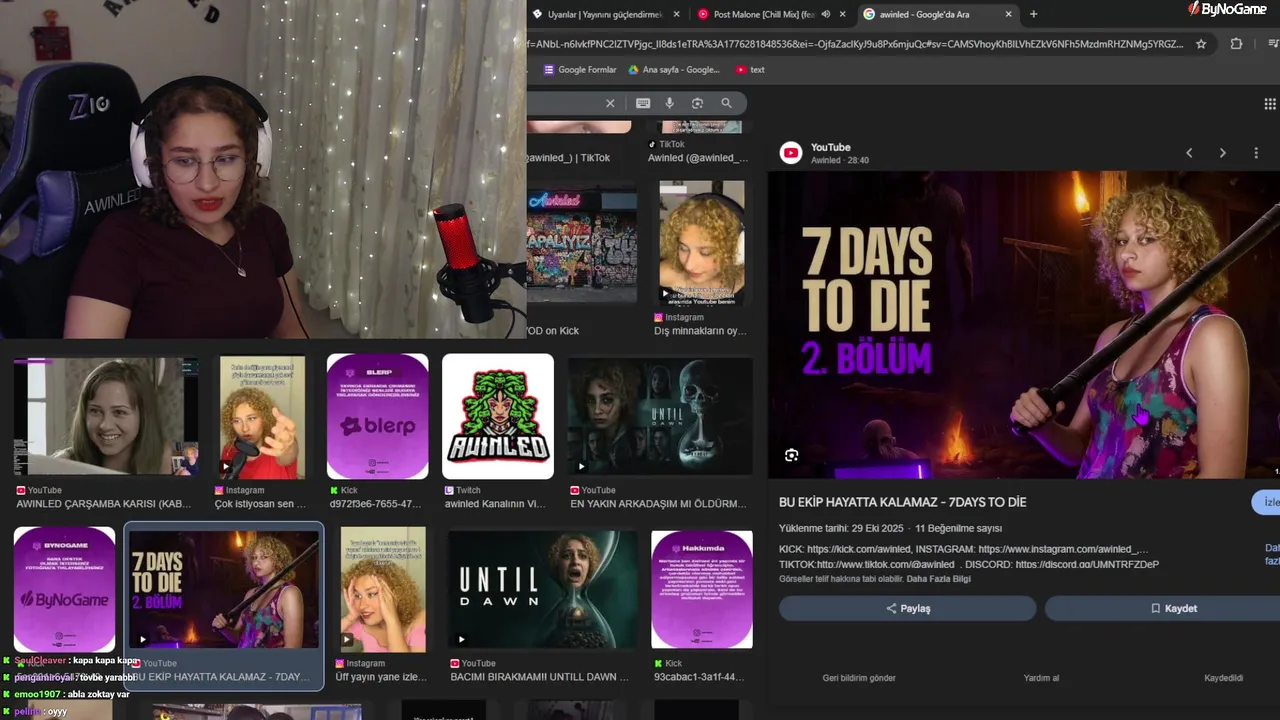Image resolution: width=1280 pixels, height=720 pixels.
Task: Bookmark this page with the star icon
Action: pos(1201,44)
